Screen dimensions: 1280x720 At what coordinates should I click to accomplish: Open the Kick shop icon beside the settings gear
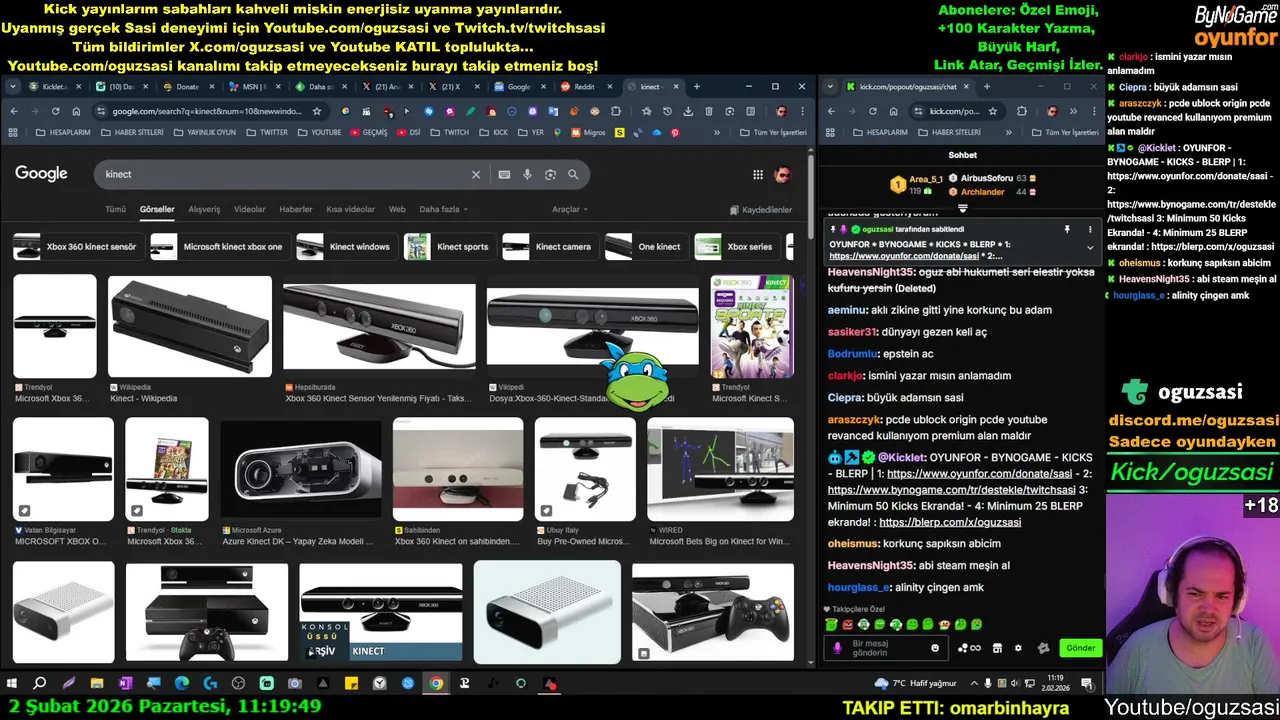(997, 648)
